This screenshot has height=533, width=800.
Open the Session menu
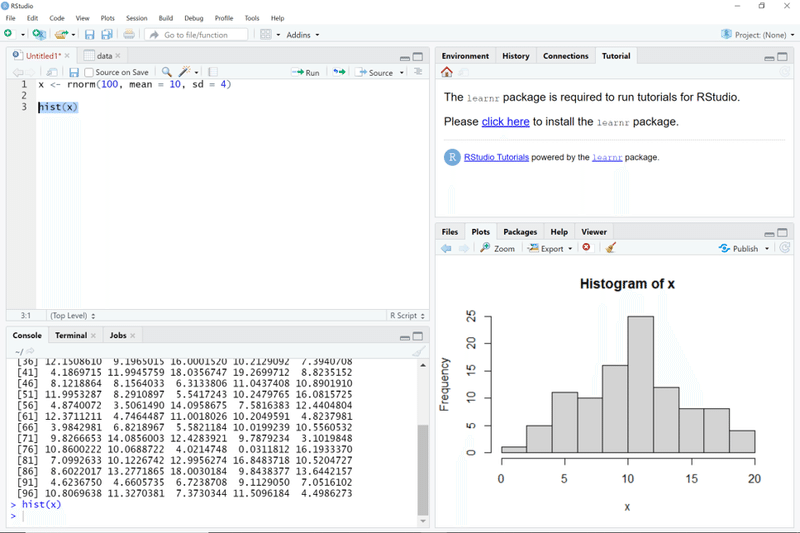pyautogui.click(x=137, y=18)
